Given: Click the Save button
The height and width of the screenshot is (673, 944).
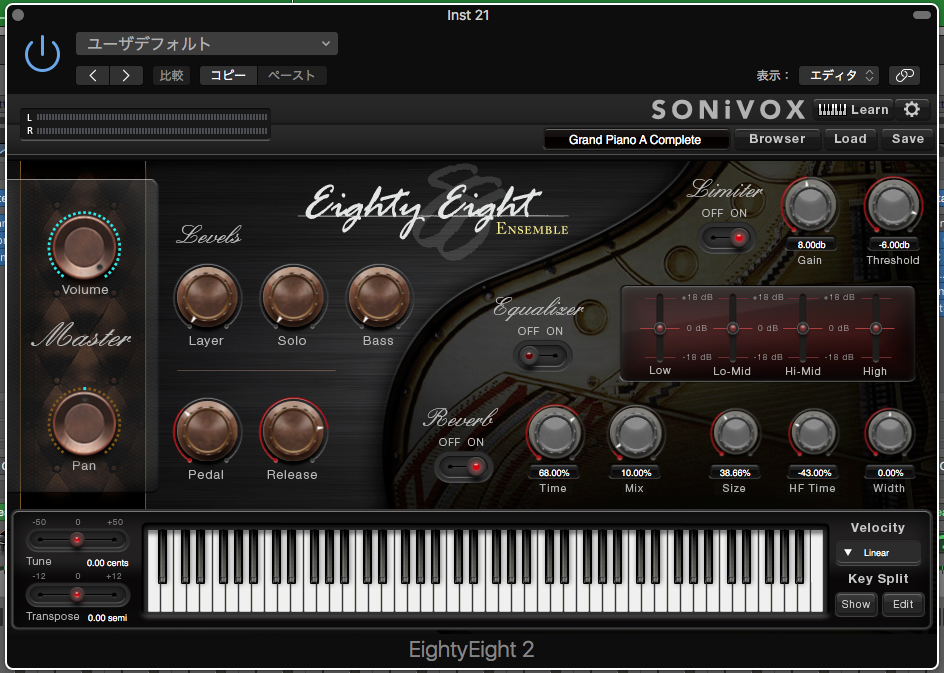Looking at the screenshot, I should pyautogui.click(x=907, y=139).
